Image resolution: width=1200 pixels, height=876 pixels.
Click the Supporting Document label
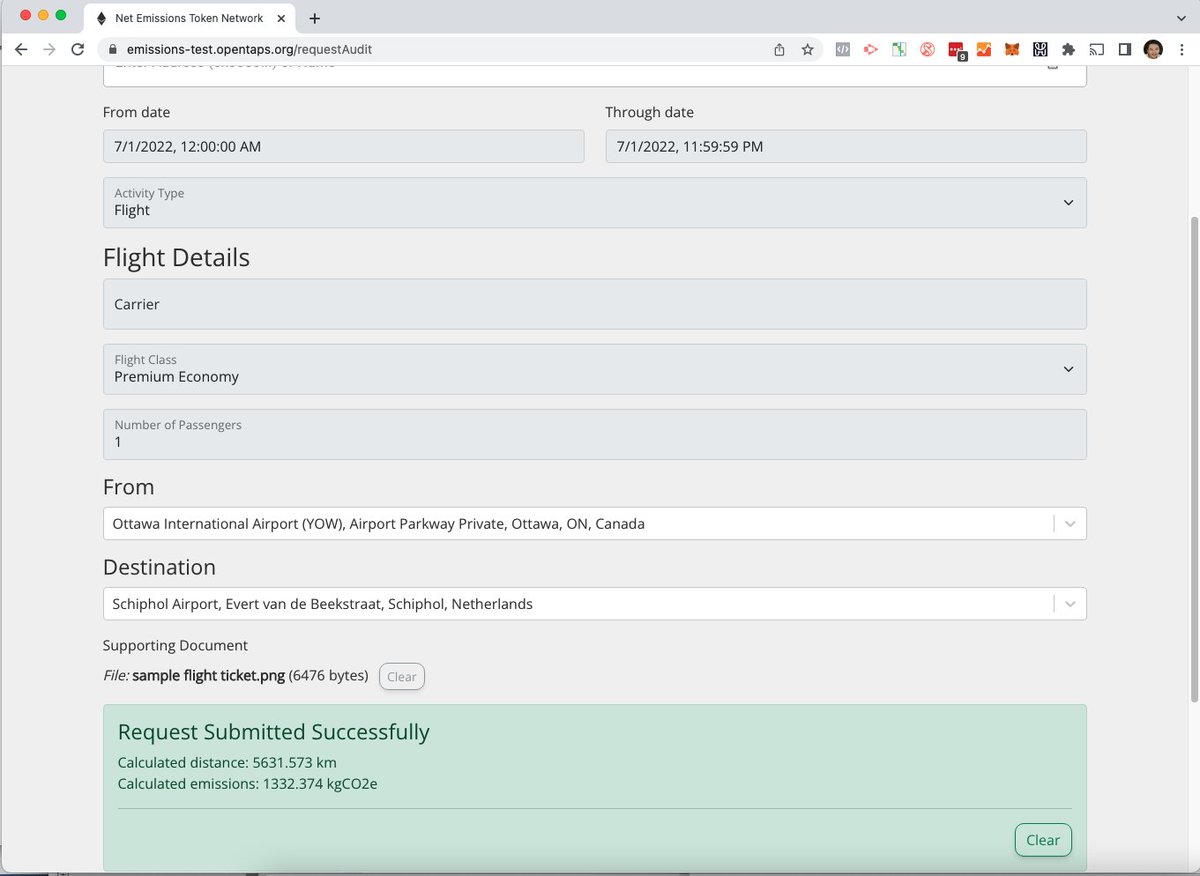(x=175, y=646)
